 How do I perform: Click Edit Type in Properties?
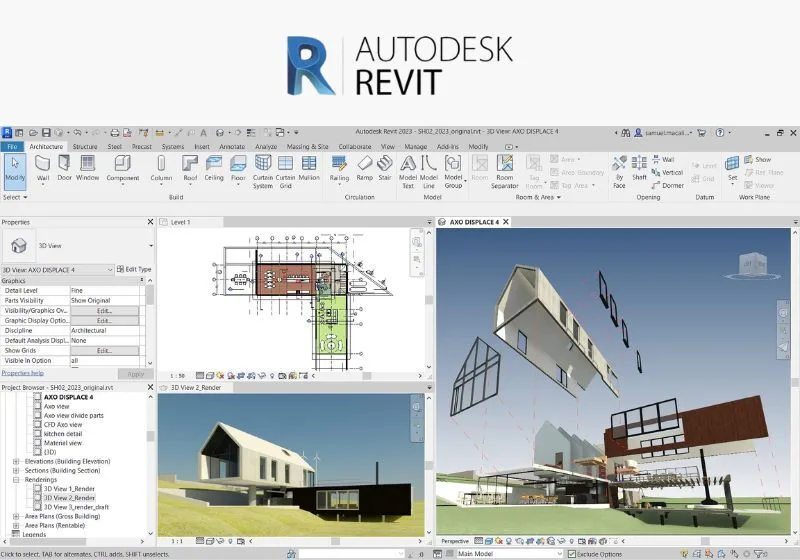pyautogui.click(x=134, y=269)
